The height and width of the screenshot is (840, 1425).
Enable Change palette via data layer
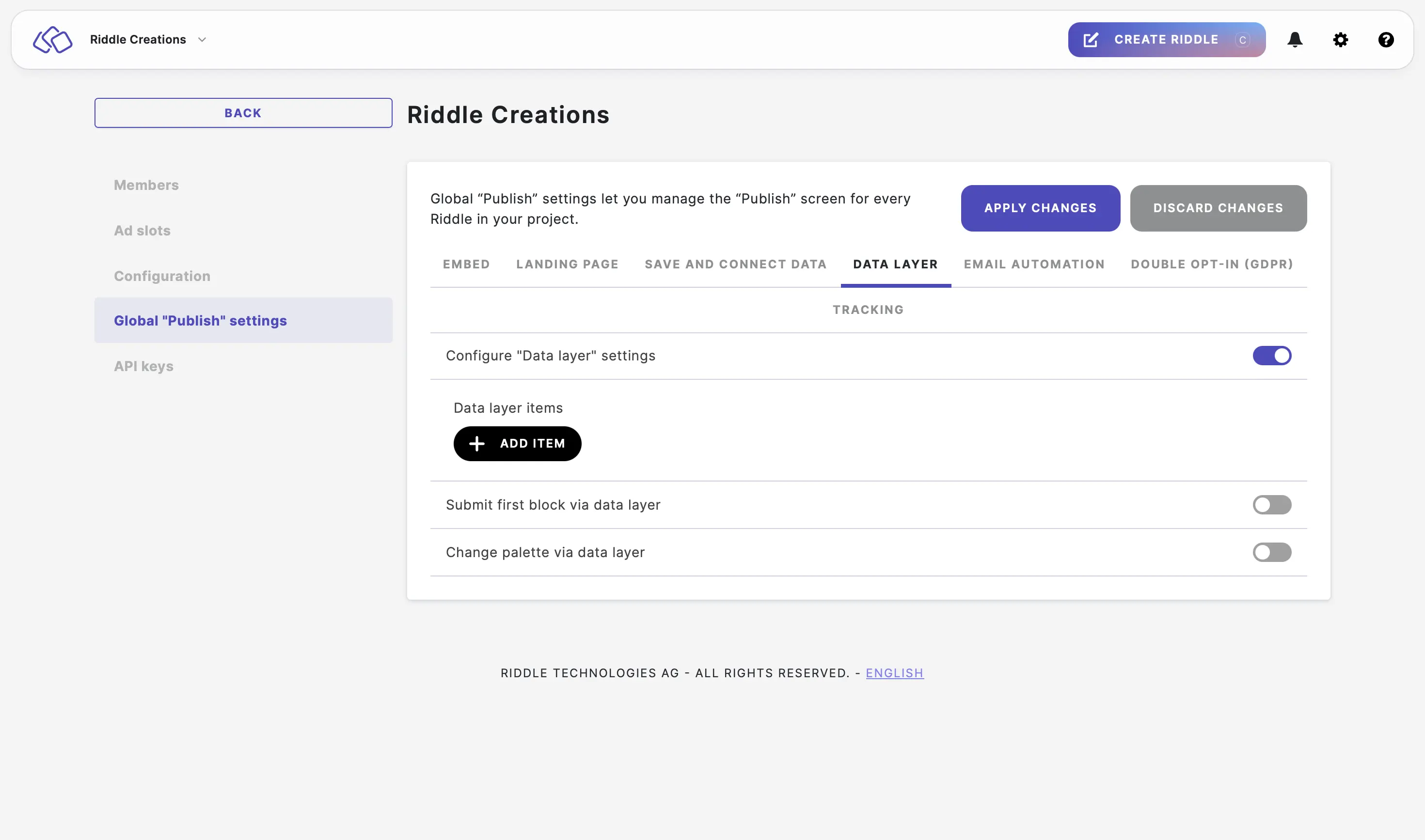(1271, 552)
